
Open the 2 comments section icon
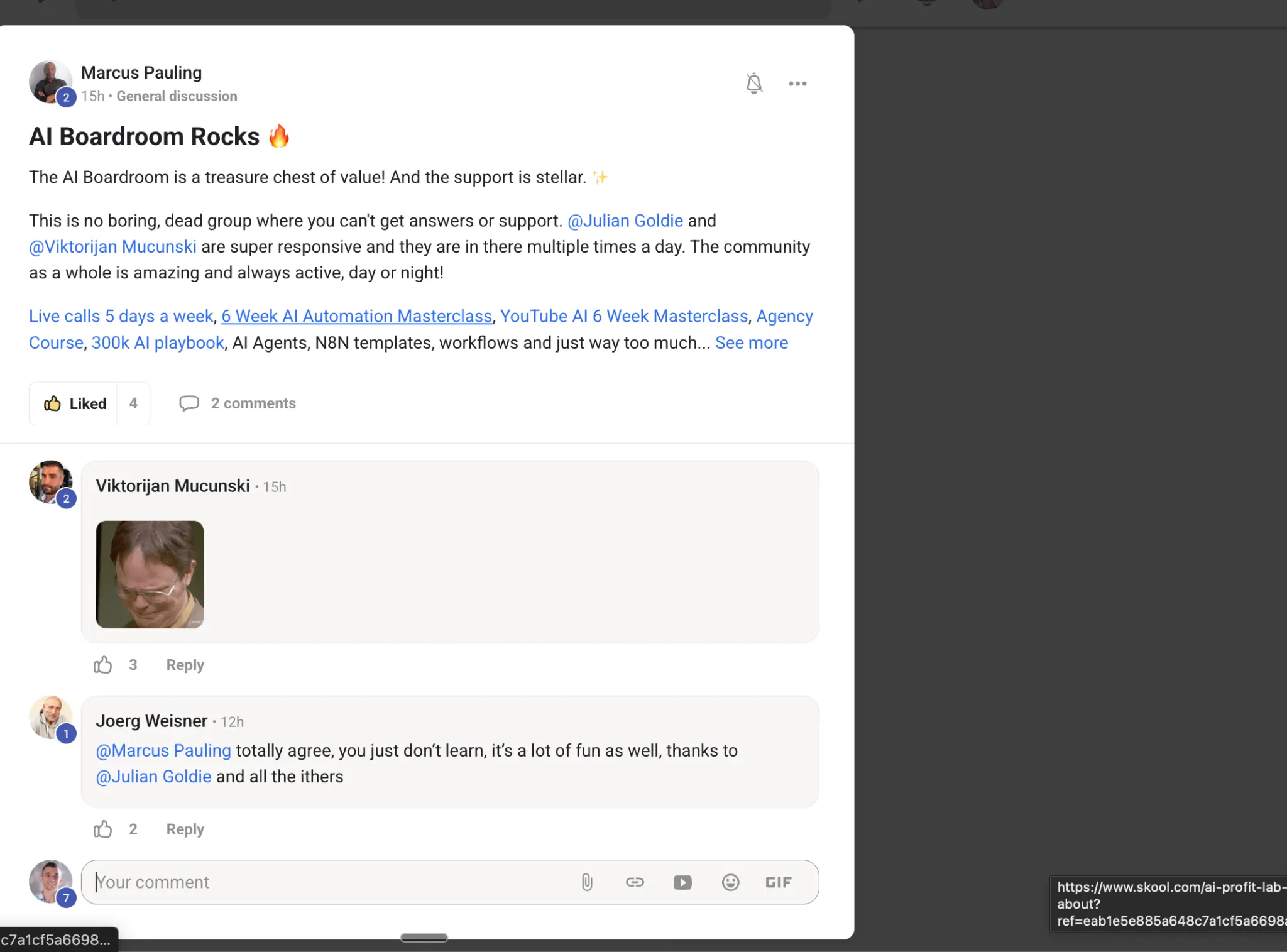[189, 403]
